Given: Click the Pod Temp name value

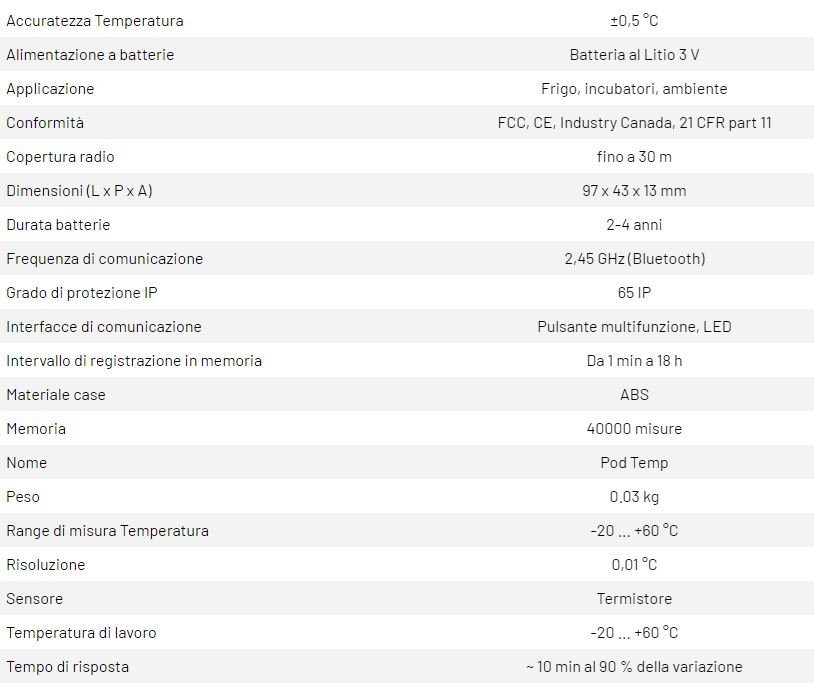Looking at the screenshot, I should pos(634,463).
